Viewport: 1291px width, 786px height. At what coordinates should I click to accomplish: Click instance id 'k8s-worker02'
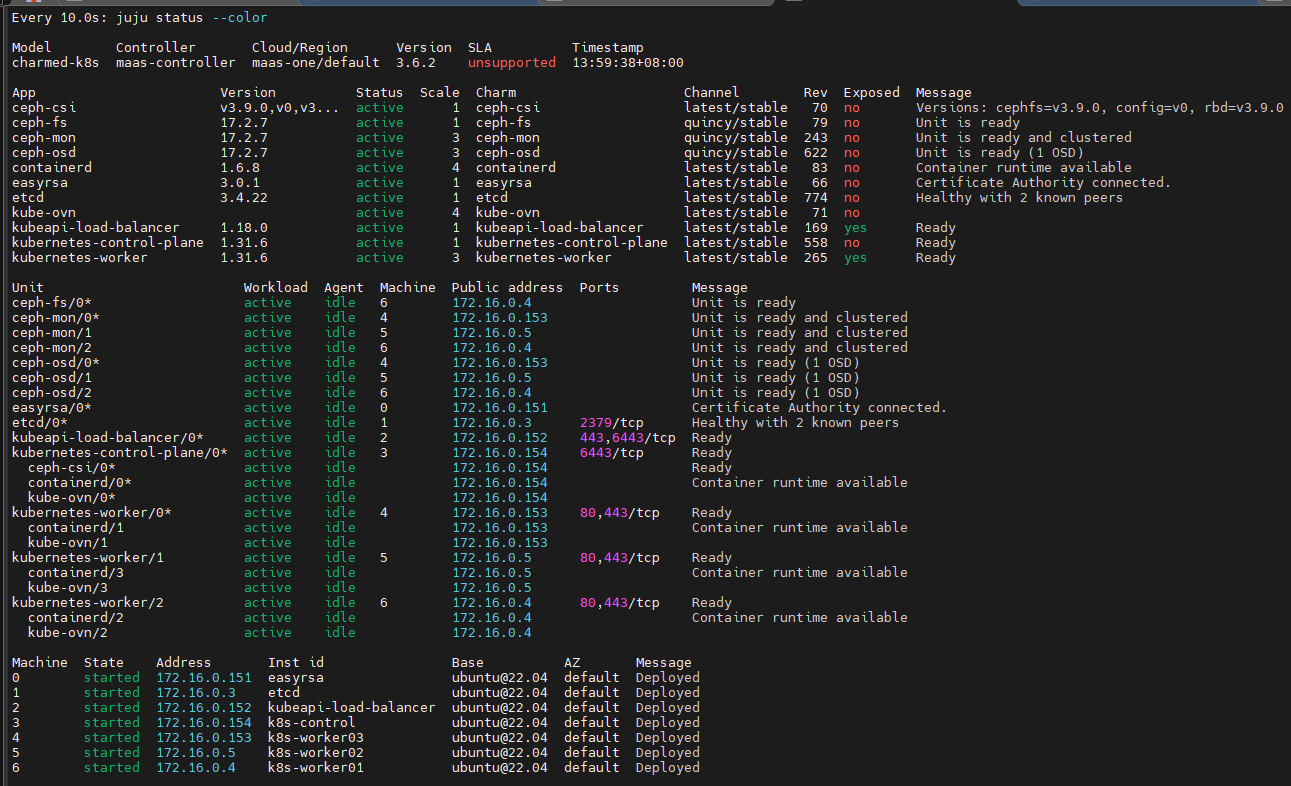point(315,753)
